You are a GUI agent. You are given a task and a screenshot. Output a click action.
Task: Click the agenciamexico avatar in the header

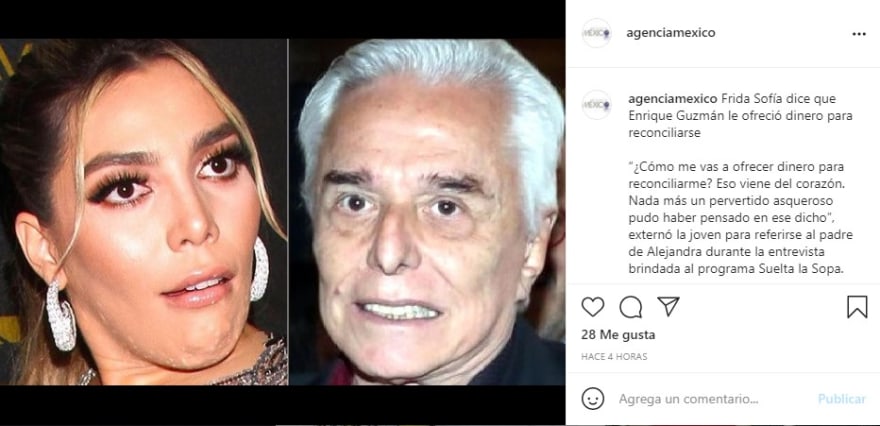pyautogui.click(x=596, y=33)
